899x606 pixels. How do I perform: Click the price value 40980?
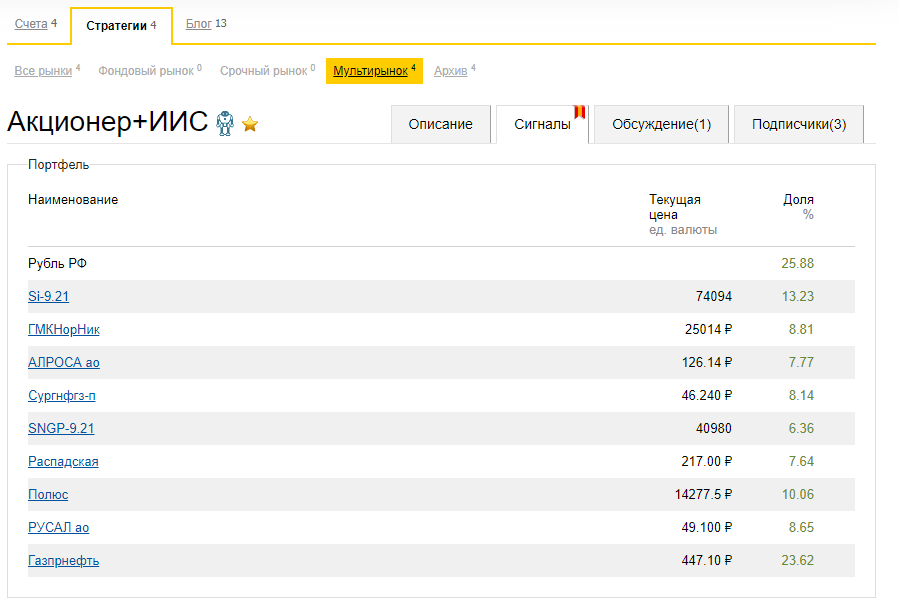coord(714,428)
